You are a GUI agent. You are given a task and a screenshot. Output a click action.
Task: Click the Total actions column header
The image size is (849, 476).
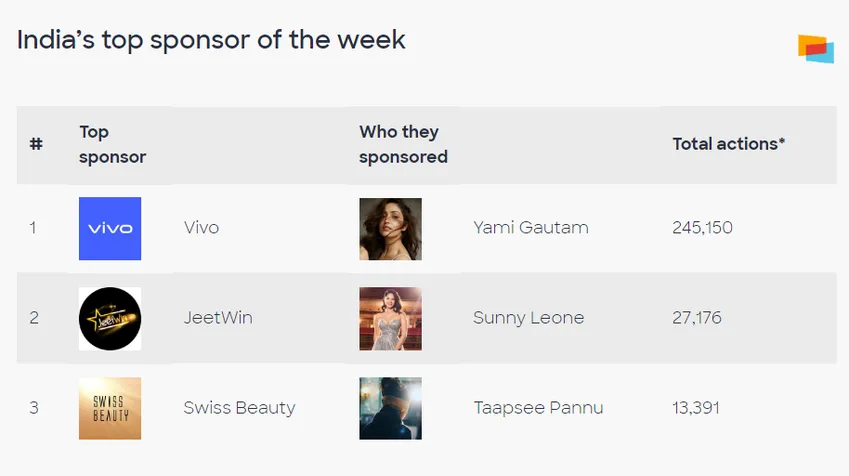(728, 144)
